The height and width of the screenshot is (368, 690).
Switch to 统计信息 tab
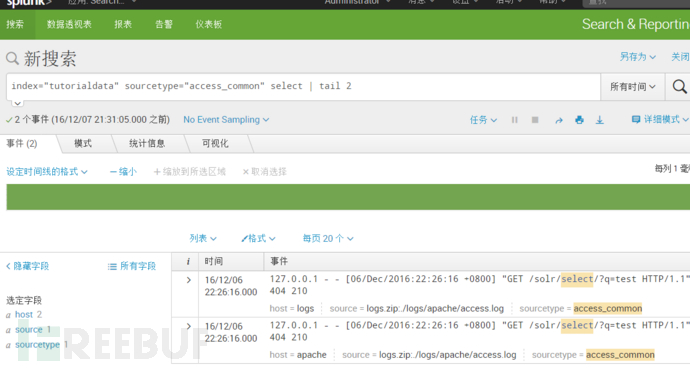pyautogui.click(x=147, y=144)
